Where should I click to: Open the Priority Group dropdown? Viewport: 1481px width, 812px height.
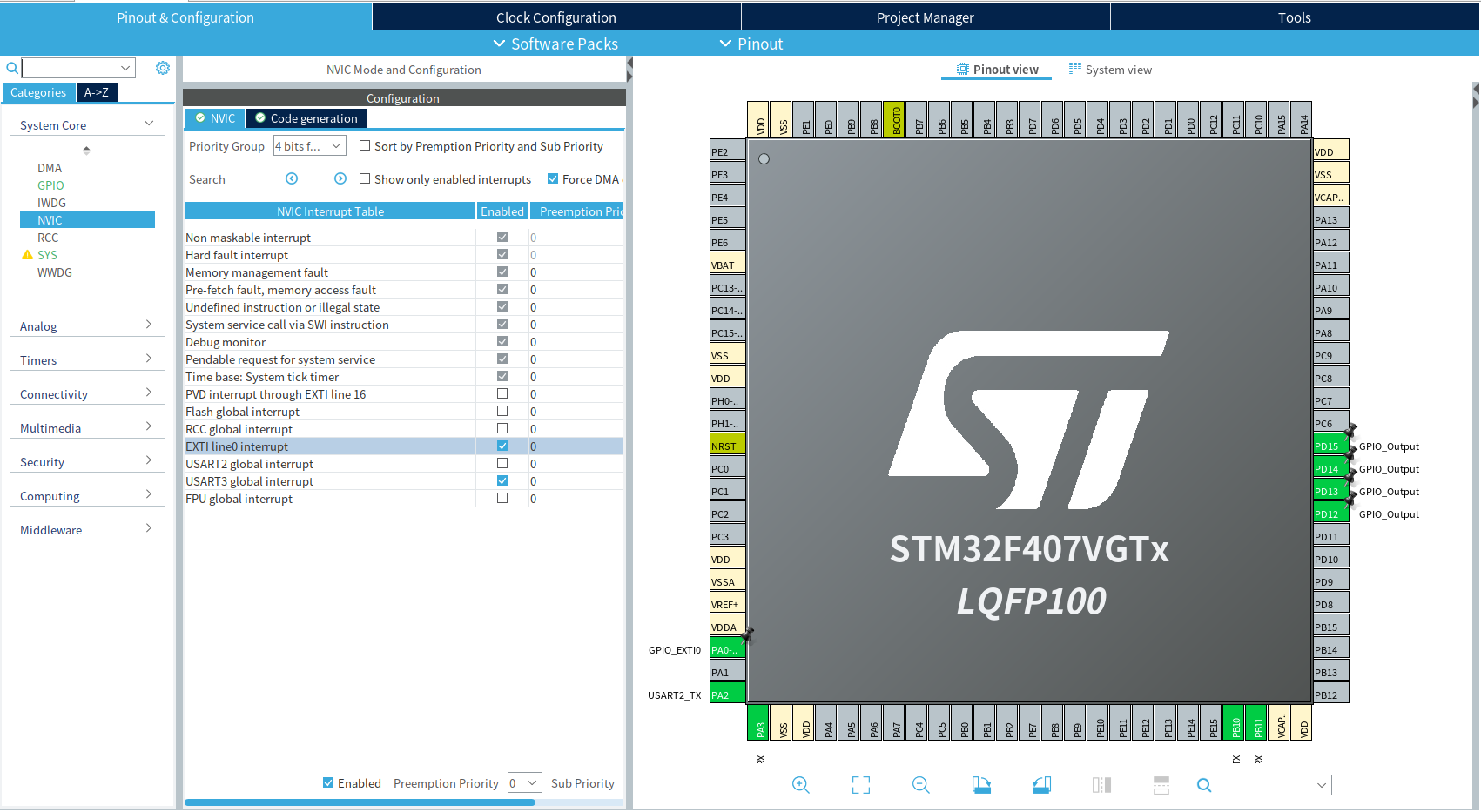coord(310,145)
